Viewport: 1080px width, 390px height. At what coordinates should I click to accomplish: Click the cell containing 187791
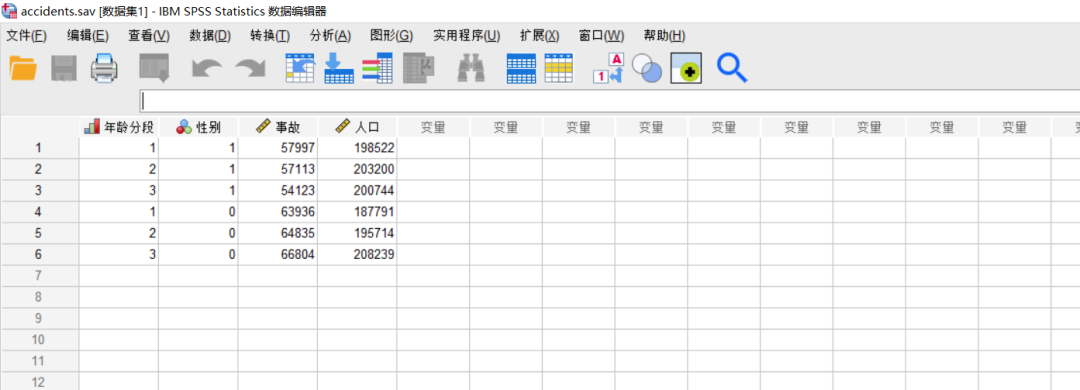click(x=357, y=212)
